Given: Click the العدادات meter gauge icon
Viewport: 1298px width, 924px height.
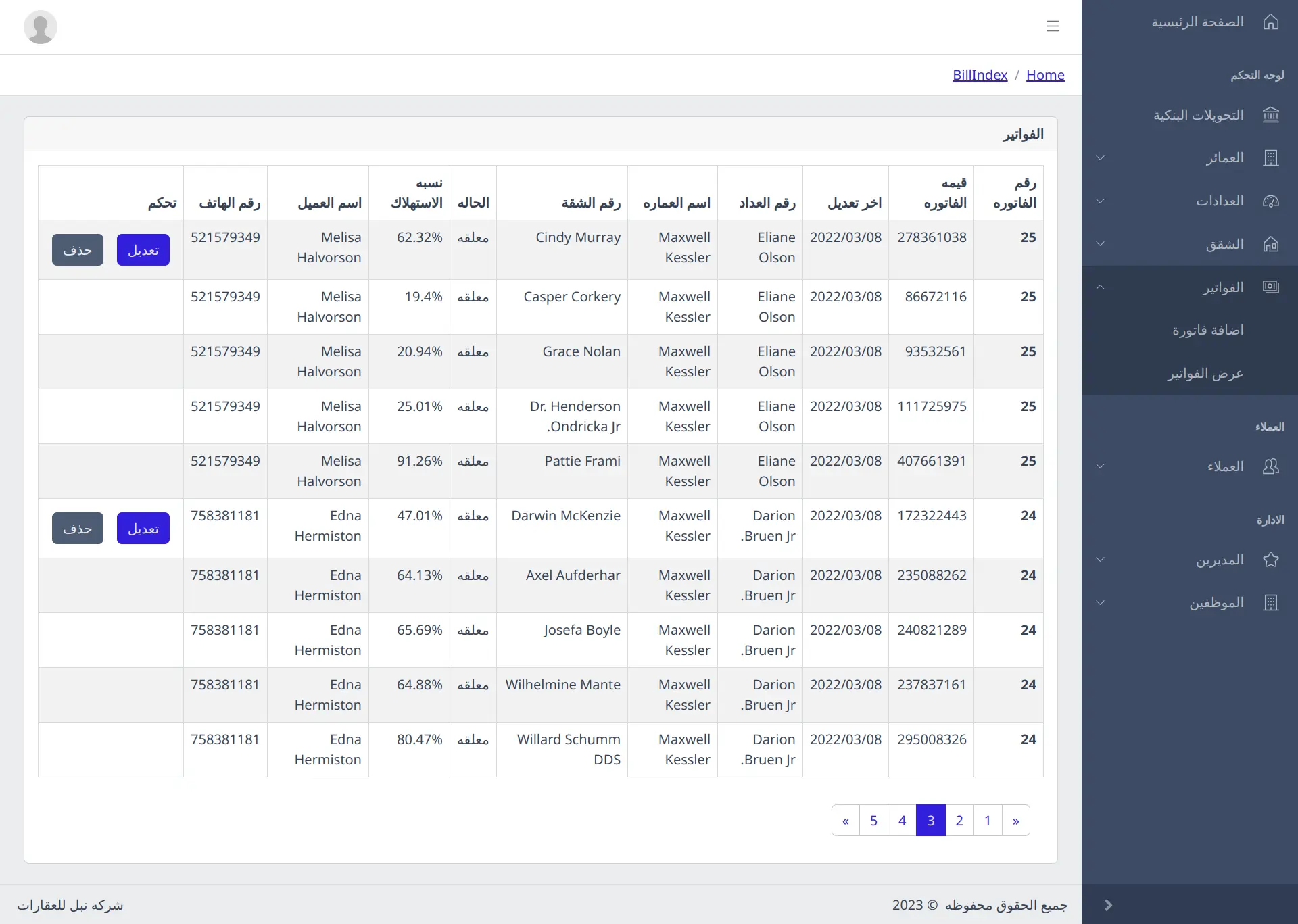Looking at the screenshot, I should point(1271,201).
